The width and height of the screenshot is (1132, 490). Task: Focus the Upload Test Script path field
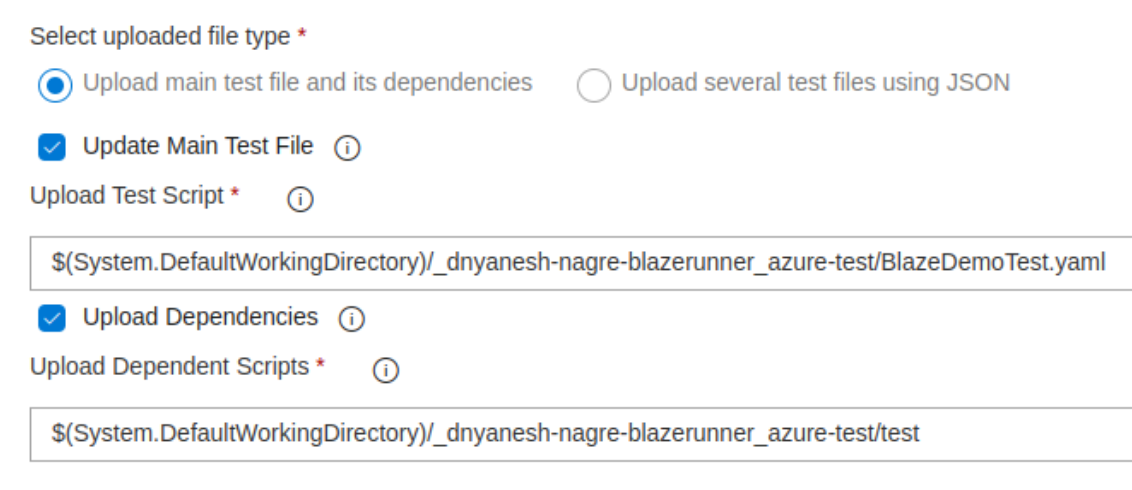(x=580, y=263)
